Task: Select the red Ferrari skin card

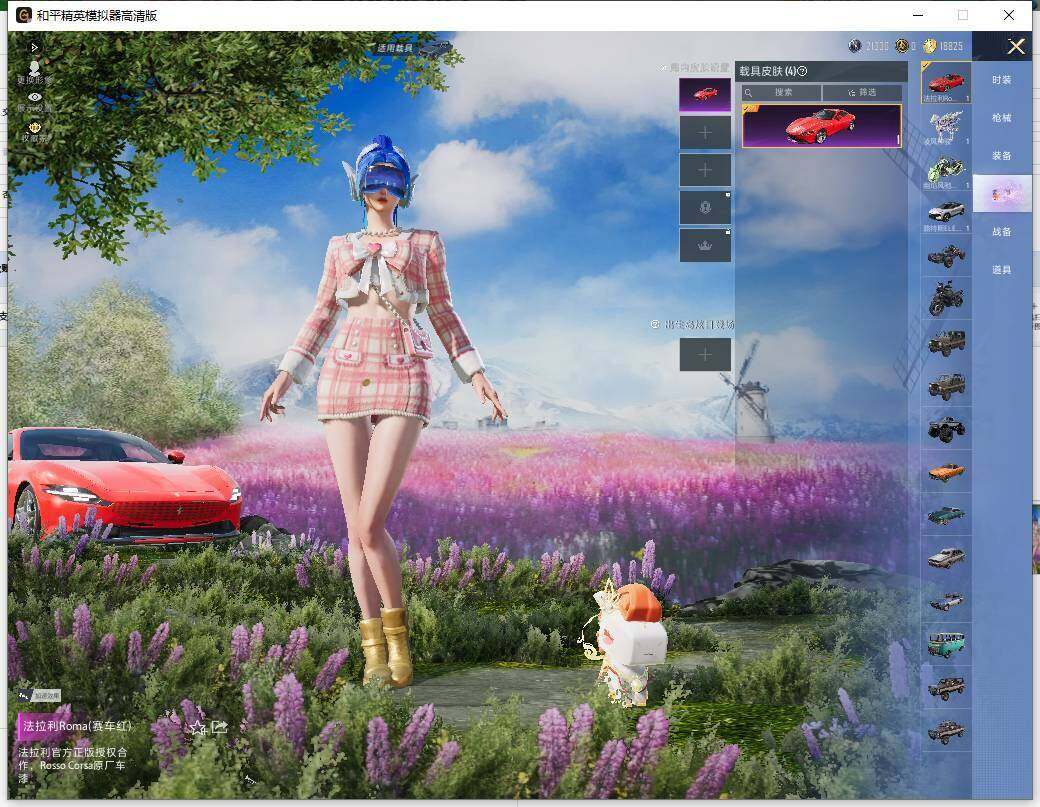Action: (x=822, y=125)
